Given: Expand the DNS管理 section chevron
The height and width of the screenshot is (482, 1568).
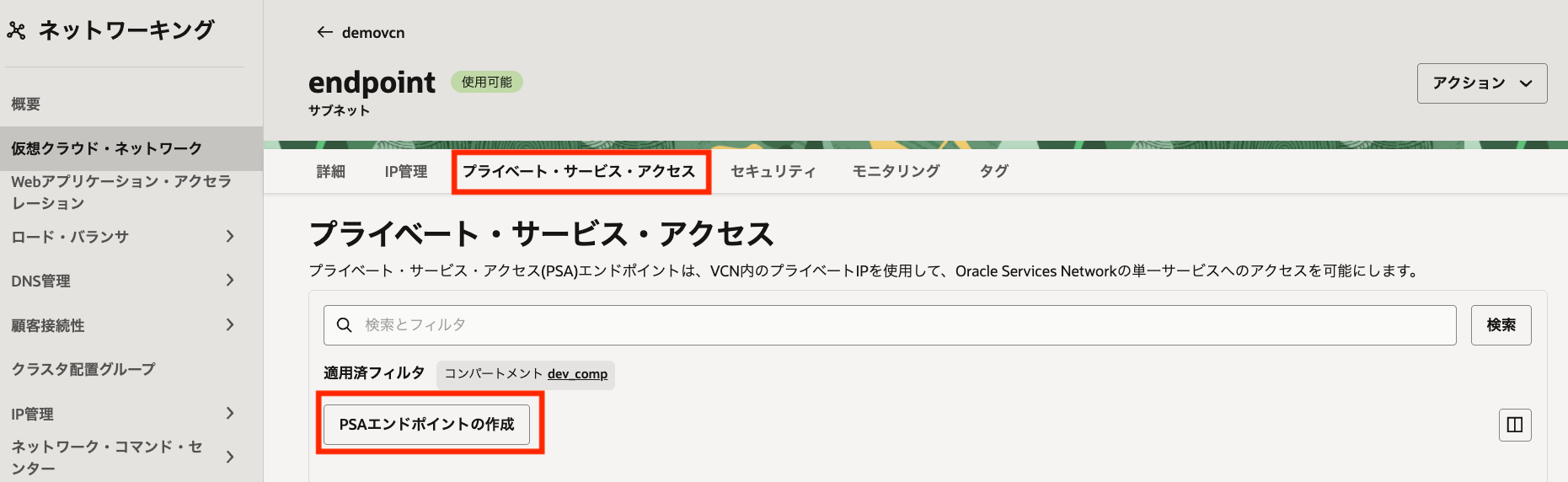Looking at the screenshot, I should (230, 281).
